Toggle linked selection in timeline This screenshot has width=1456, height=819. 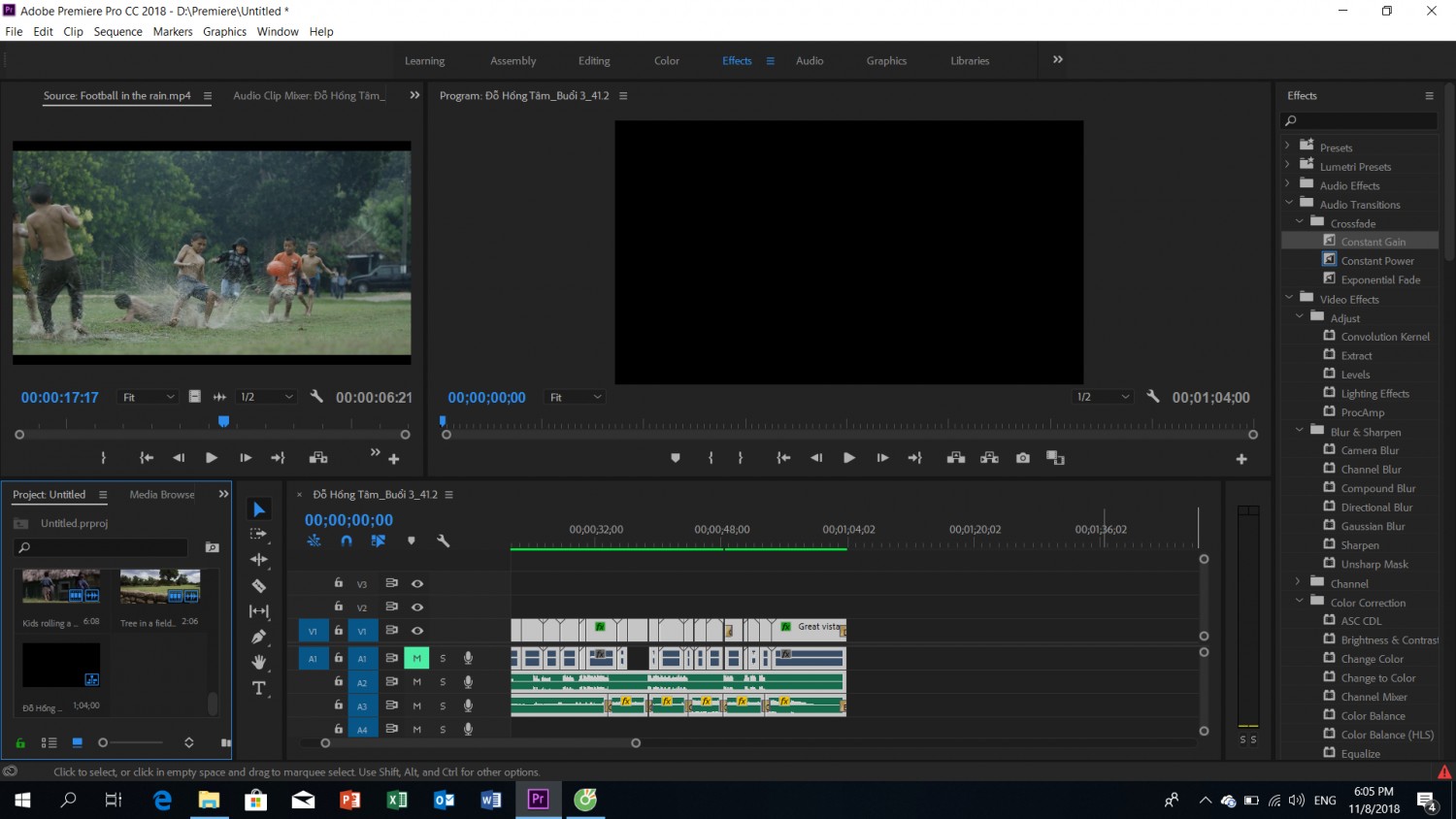(x=379, y=541)
